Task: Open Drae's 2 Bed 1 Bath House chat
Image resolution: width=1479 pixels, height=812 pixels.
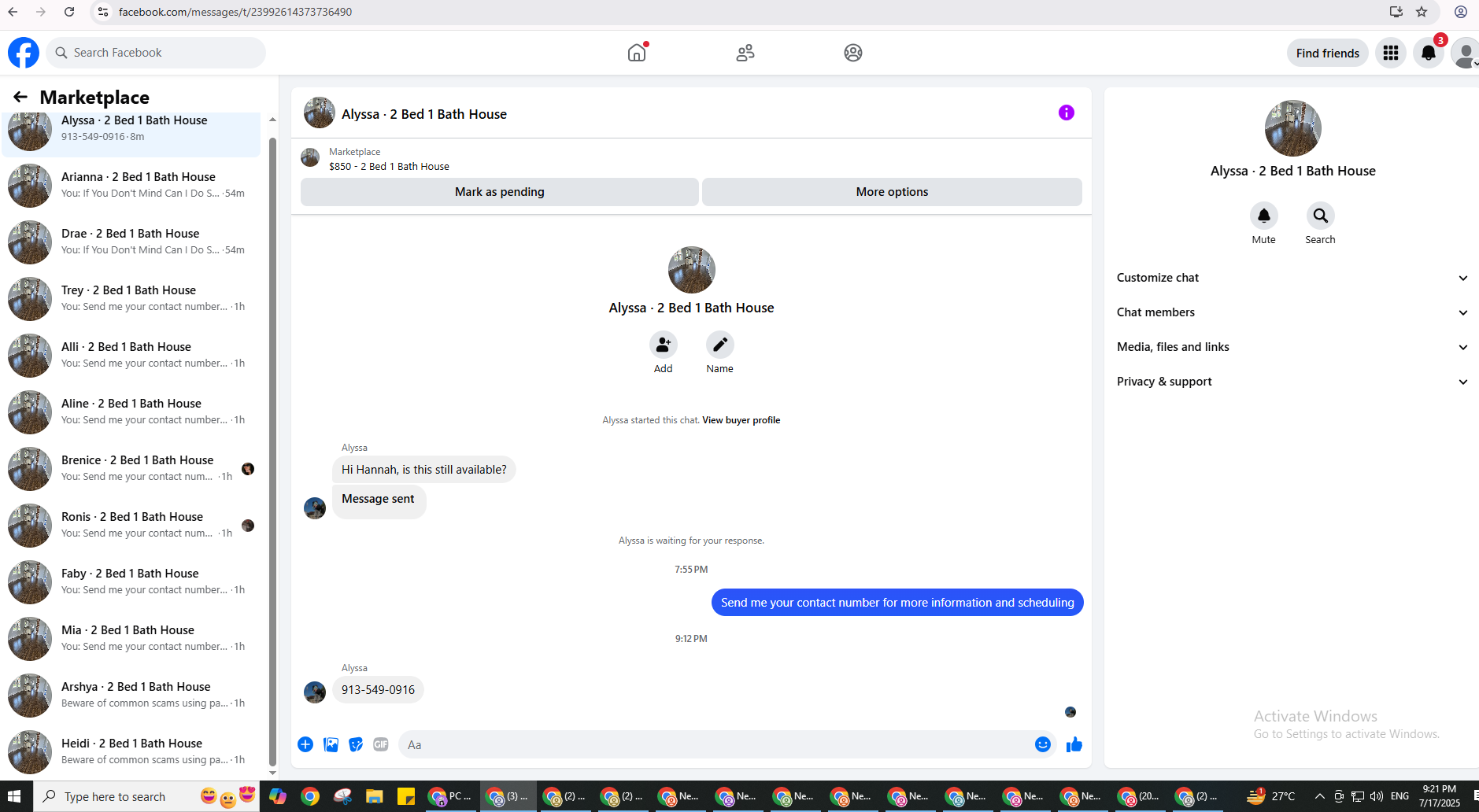Action: [131, 242]
